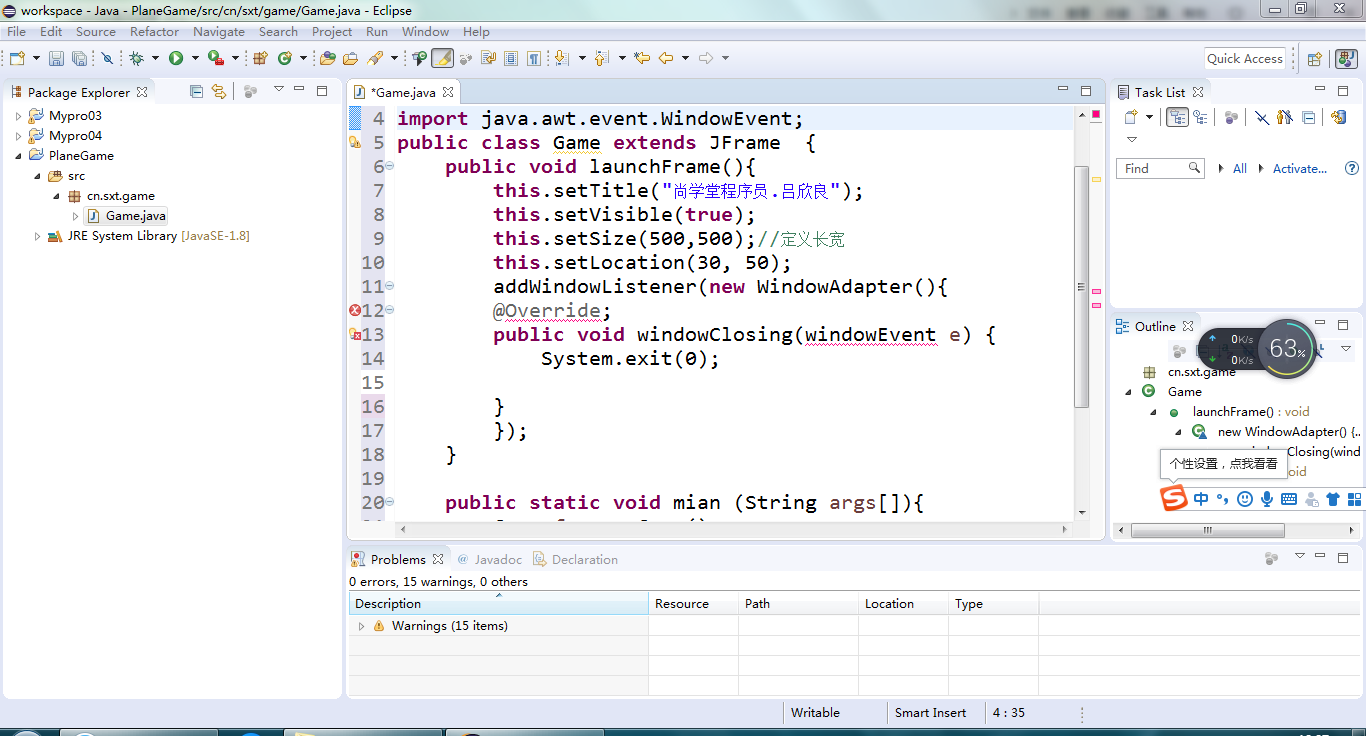
Task: Open Task List help question icon
Action: tap(1352, 168)
